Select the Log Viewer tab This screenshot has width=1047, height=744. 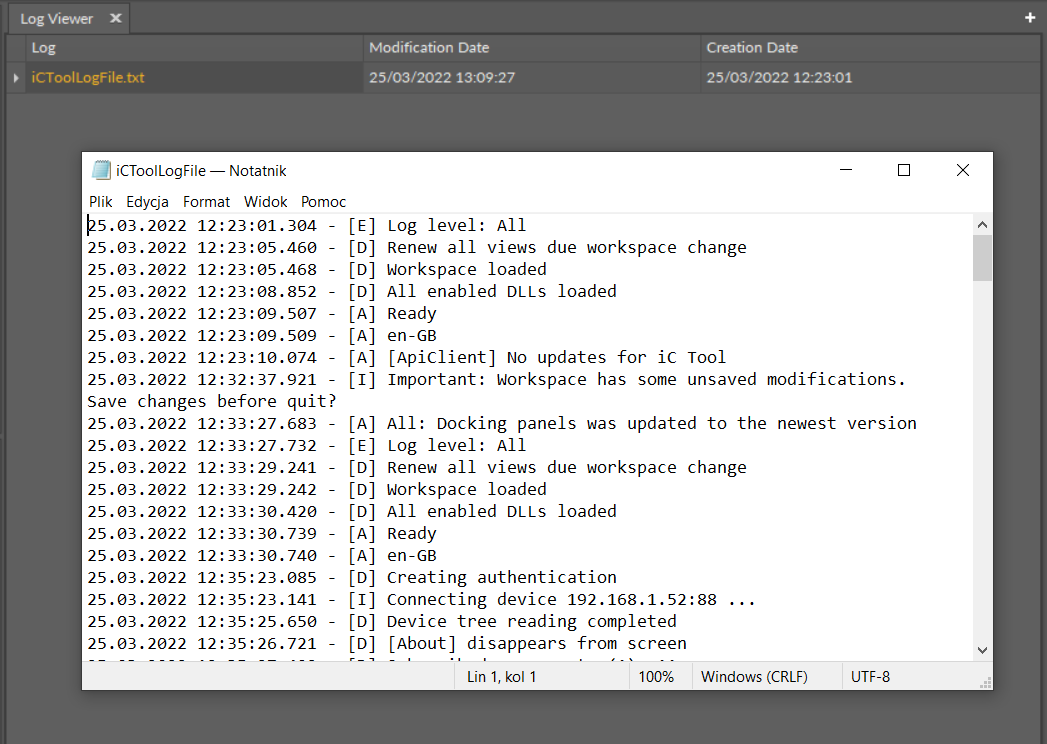pyautogui.click(x=57, y=18)
